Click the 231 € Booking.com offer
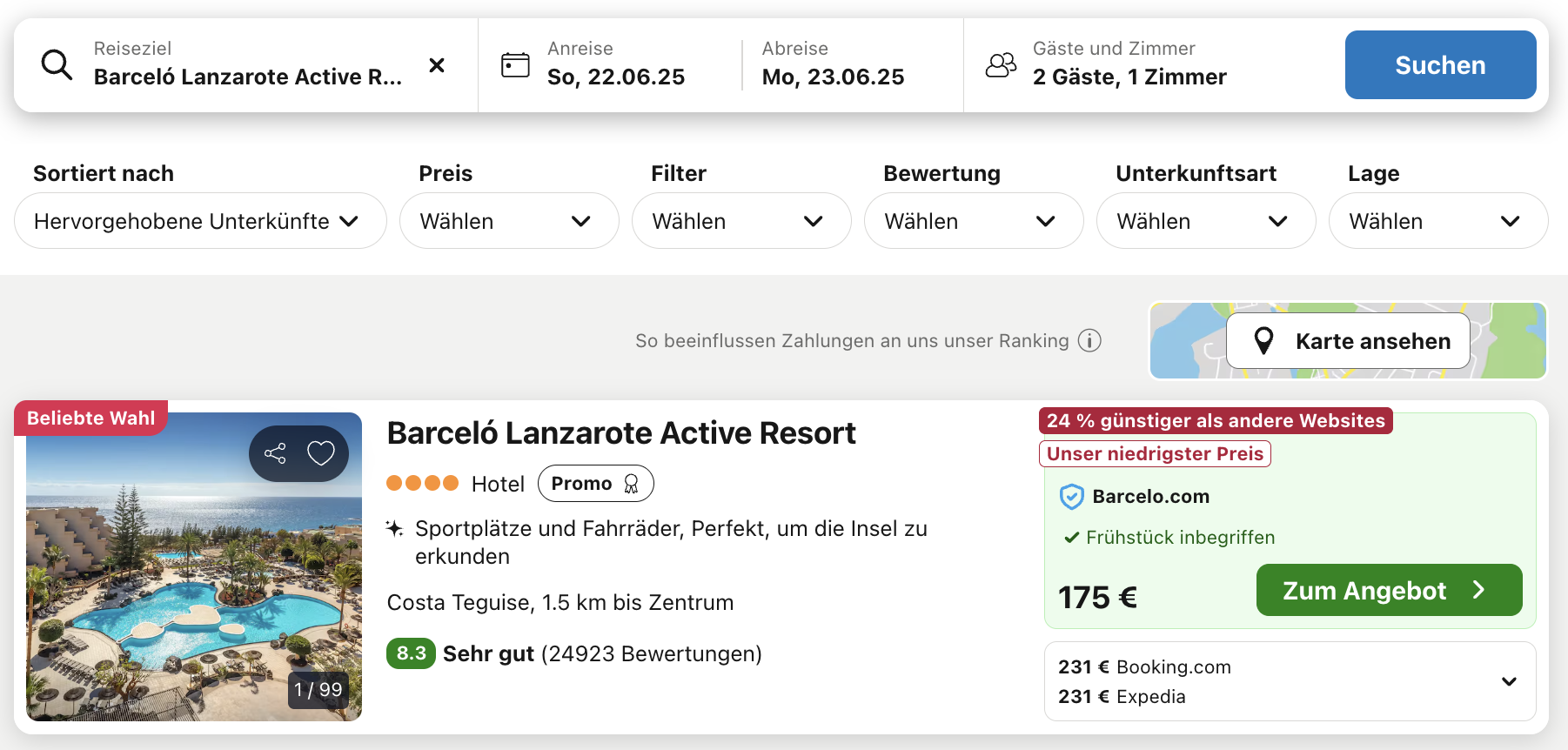This screenshot has width=1568, height=750. (1144, 666)
